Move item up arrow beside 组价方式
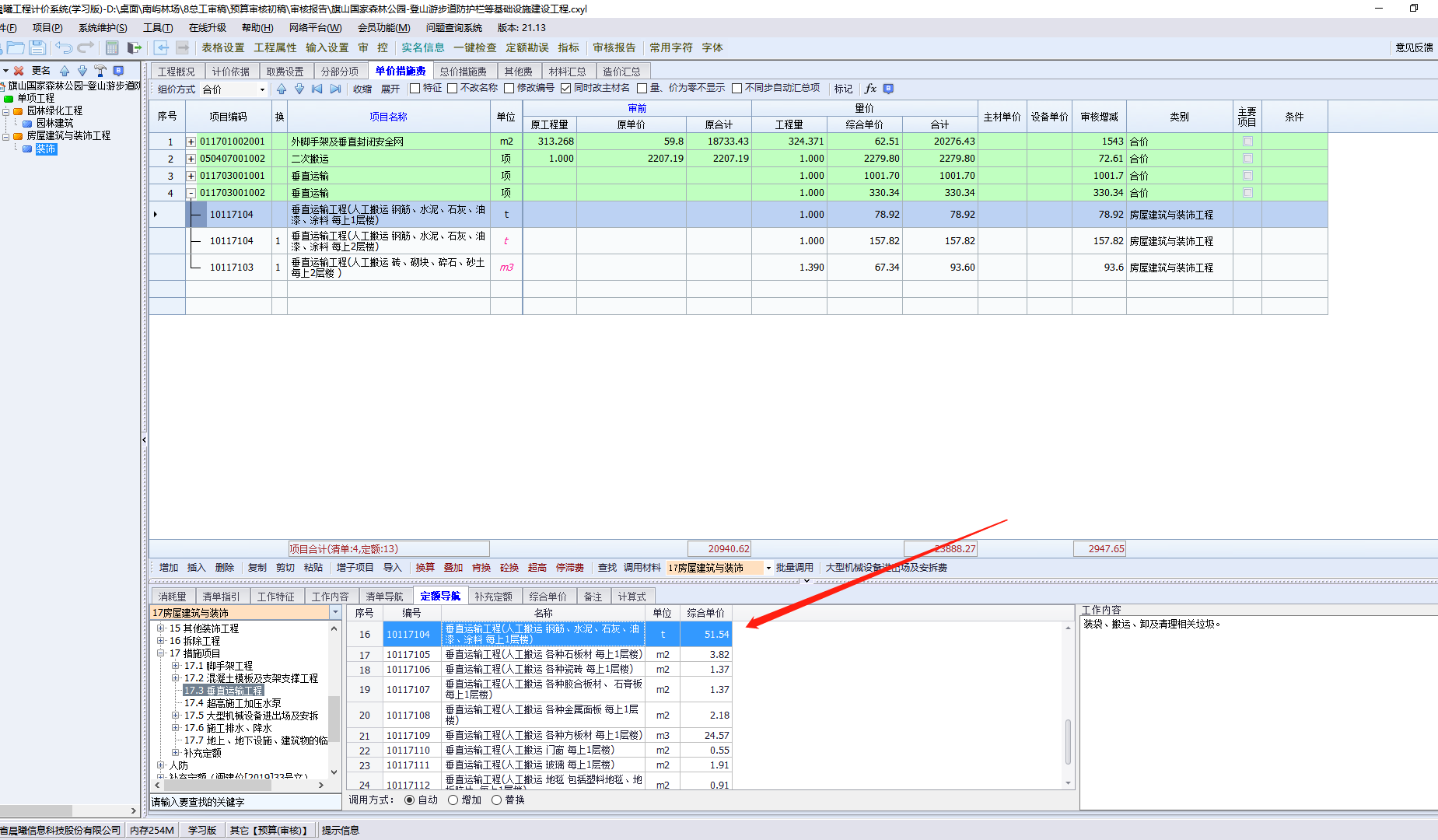The height and width of the screenshot is (840, 1438). tap(282, 89)
